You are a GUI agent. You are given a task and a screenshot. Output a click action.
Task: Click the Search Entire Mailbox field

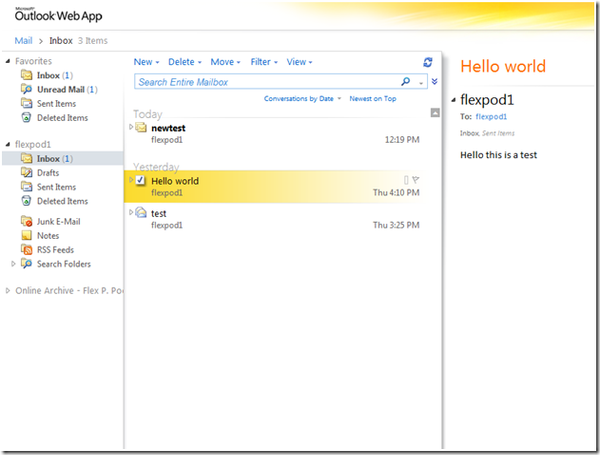[x=265, y=82]
